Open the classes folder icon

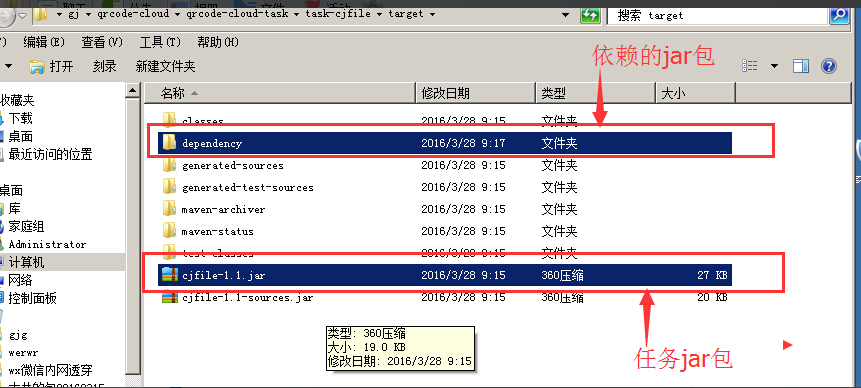(170, 120)
